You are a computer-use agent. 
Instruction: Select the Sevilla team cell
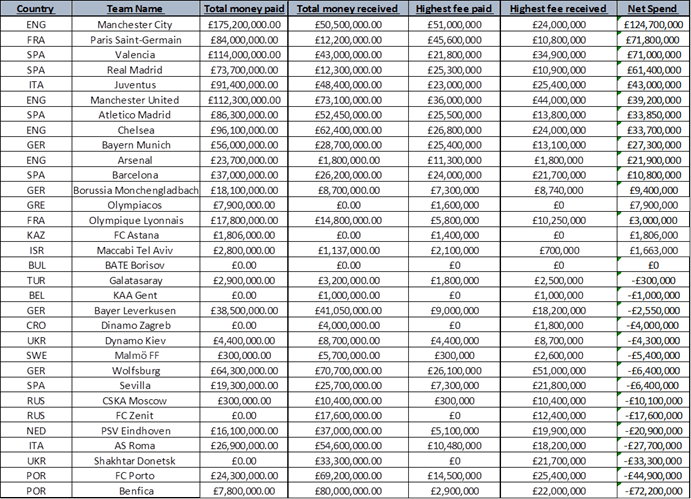coord(135,385)
